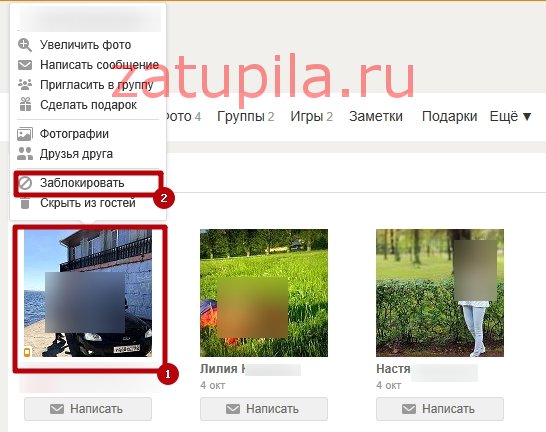Expand the Ещё dropdown menu

click(510, 116)
